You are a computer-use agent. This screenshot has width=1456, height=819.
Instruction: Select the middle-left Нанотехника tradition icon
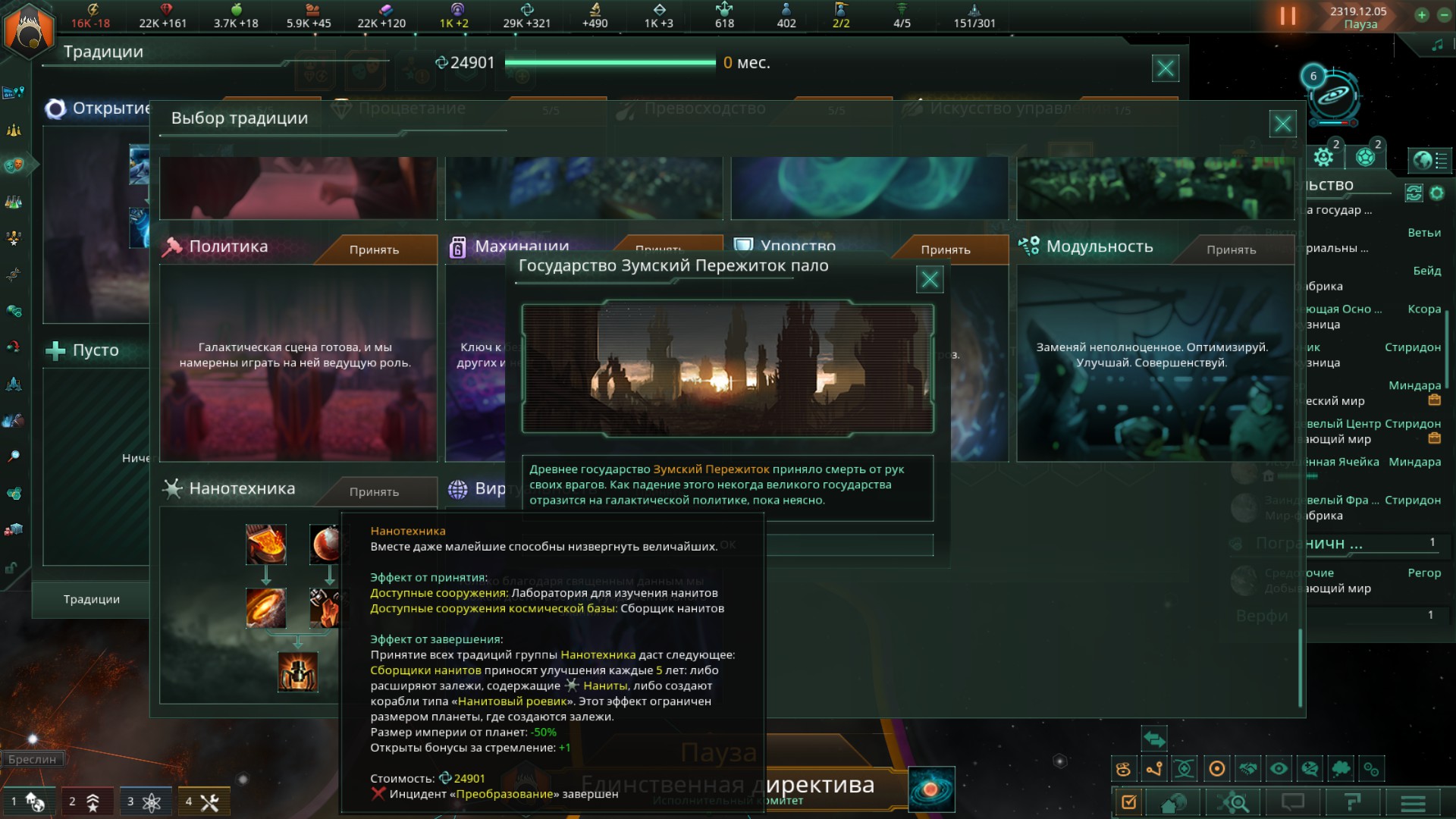(x=266, y=608)
